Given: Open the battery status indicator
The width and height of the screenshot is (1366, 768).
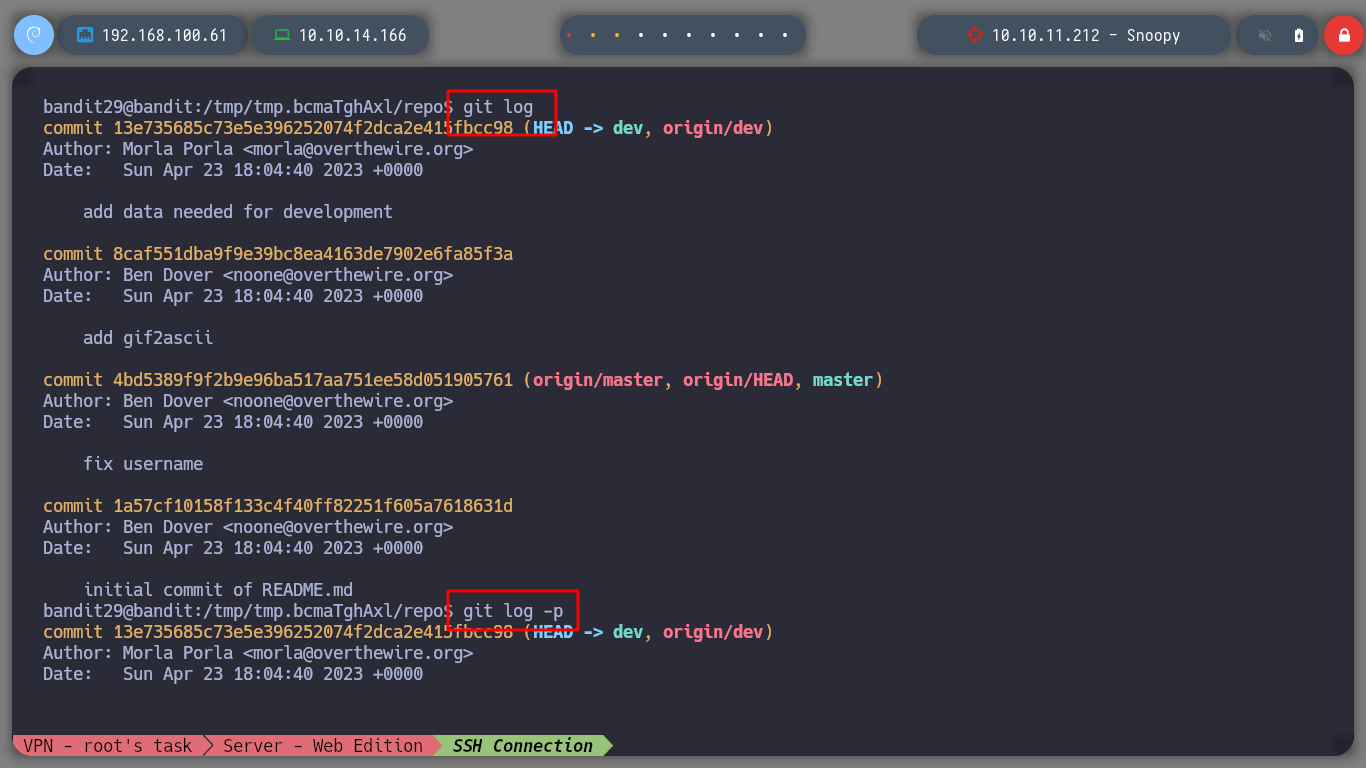Looking at the screenshot, I should [1298, 35].
